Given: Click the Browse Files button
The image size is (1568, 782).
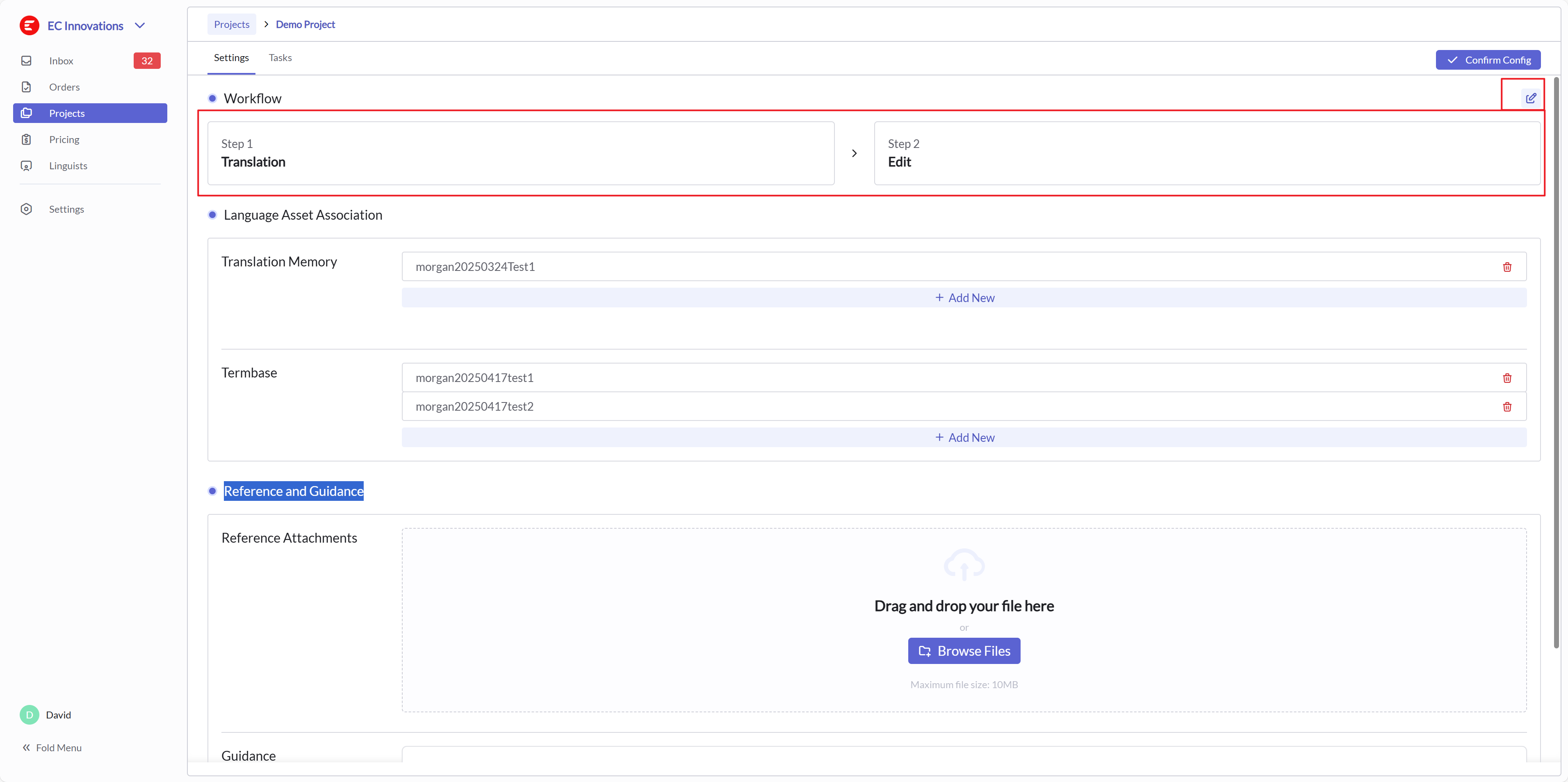Looking at the screenshot, I should 964,650.
